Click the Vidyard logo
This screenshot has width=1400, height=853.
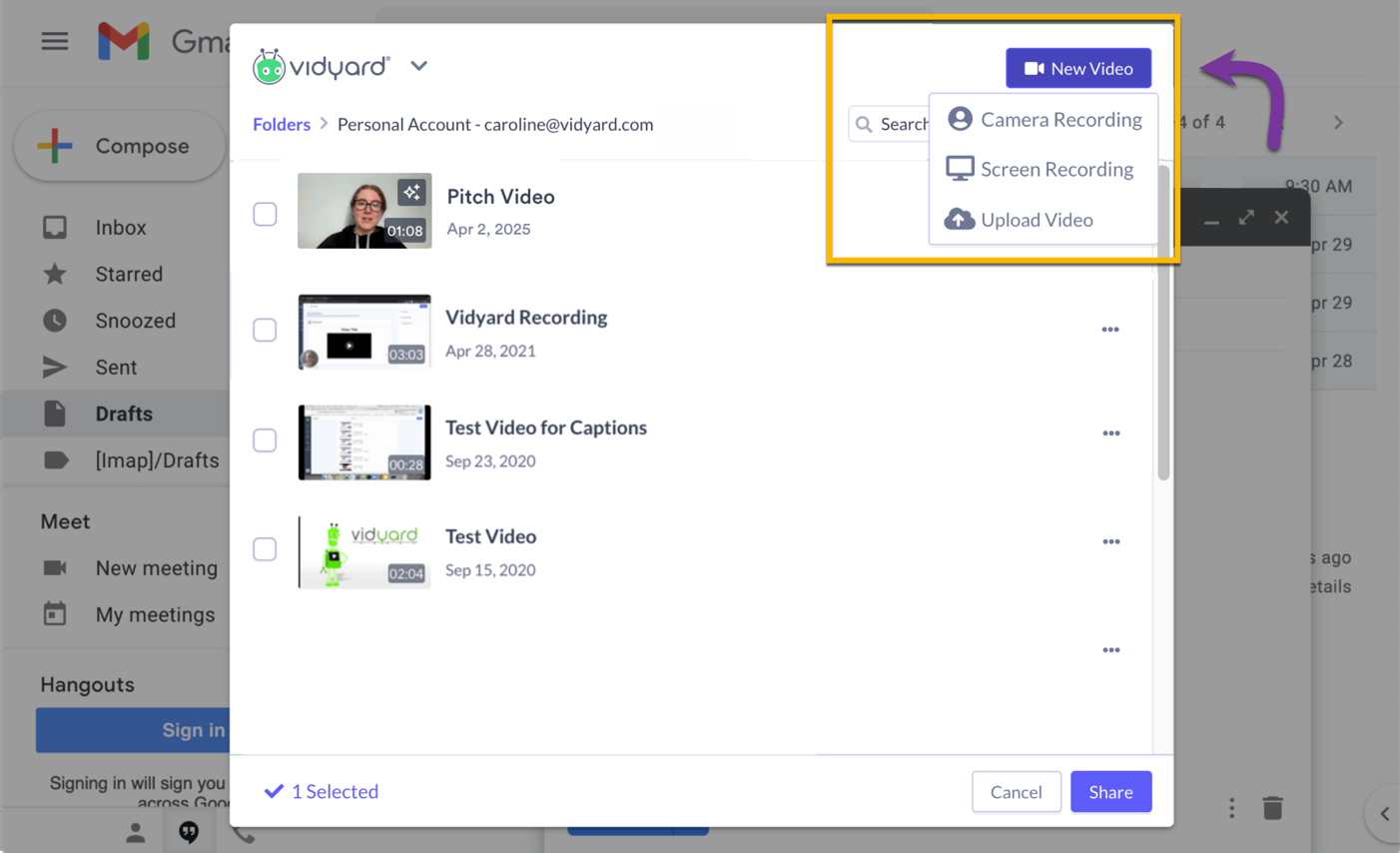[321, 66]
